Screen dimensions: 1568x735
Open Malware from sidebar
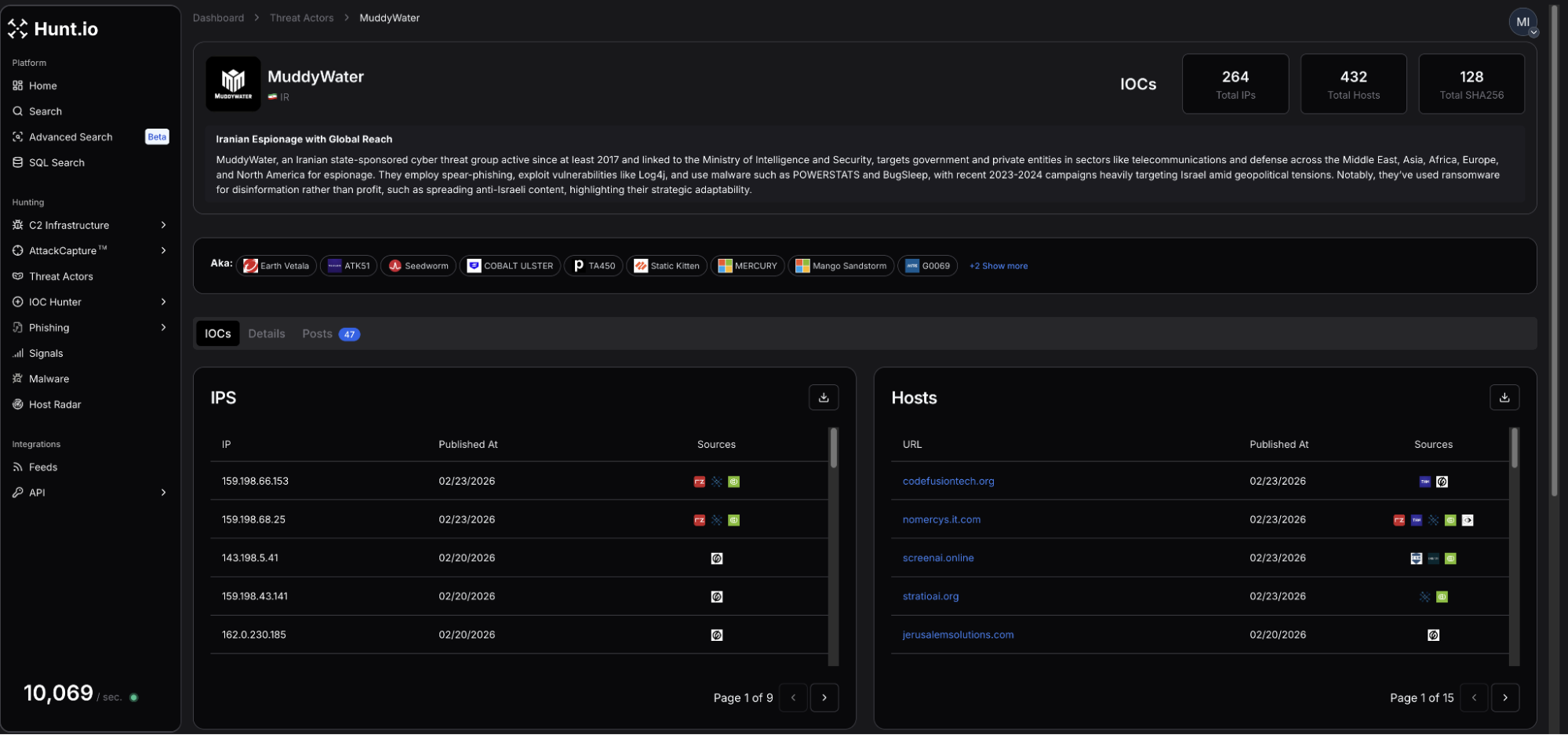coord(49,379)
